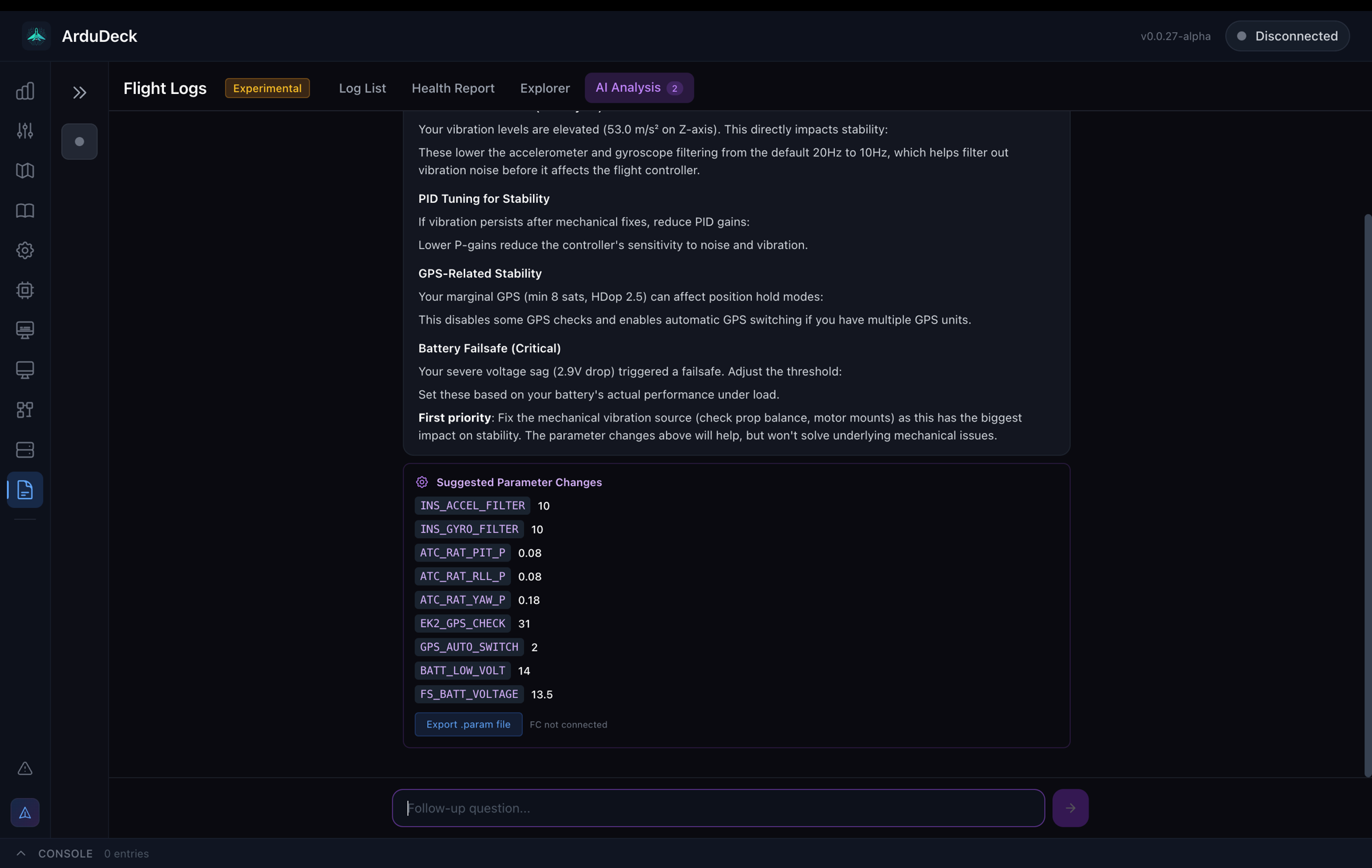Click the vertical scrollbar on the right
The height and width of the screenshot is (868, 1372).
tap(1367, 495)
